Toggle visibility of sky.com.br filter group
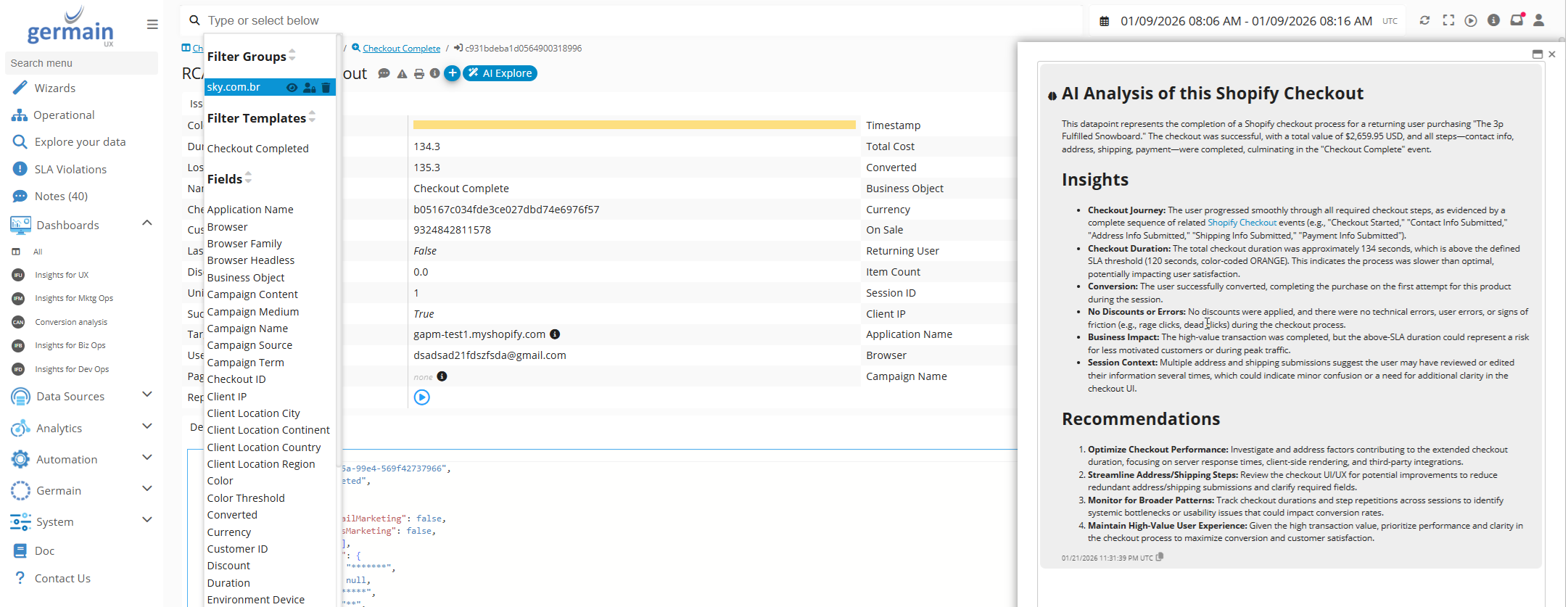 tap(292, 87)
